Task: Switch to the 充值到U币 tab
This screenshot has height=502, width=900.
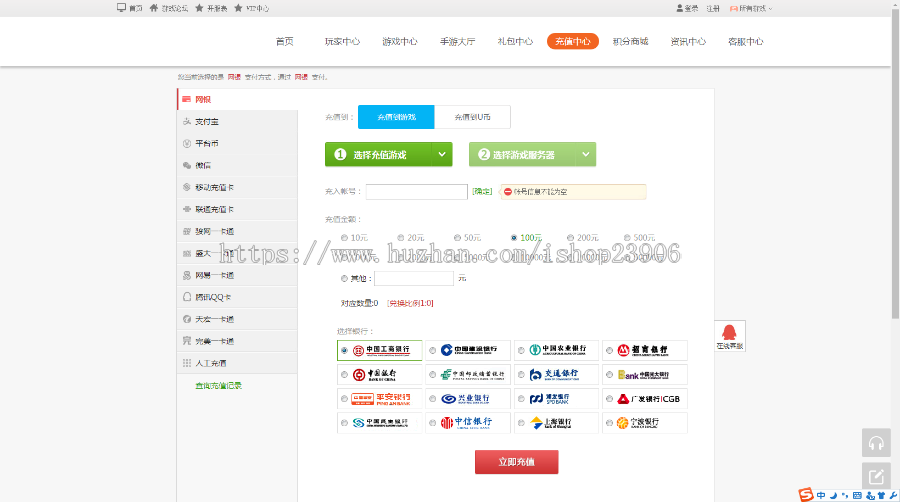Action: click(472, 117)
